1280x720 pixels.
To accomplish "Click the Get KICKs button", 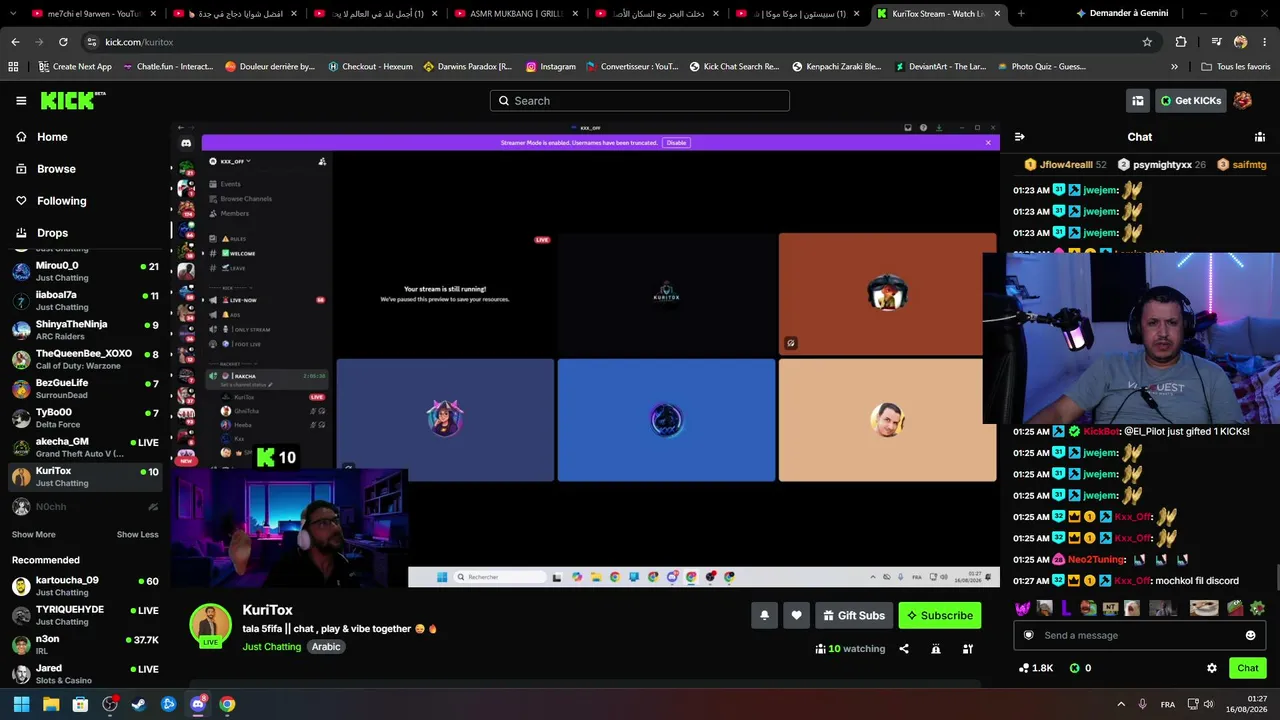I will pos(1190,100).
